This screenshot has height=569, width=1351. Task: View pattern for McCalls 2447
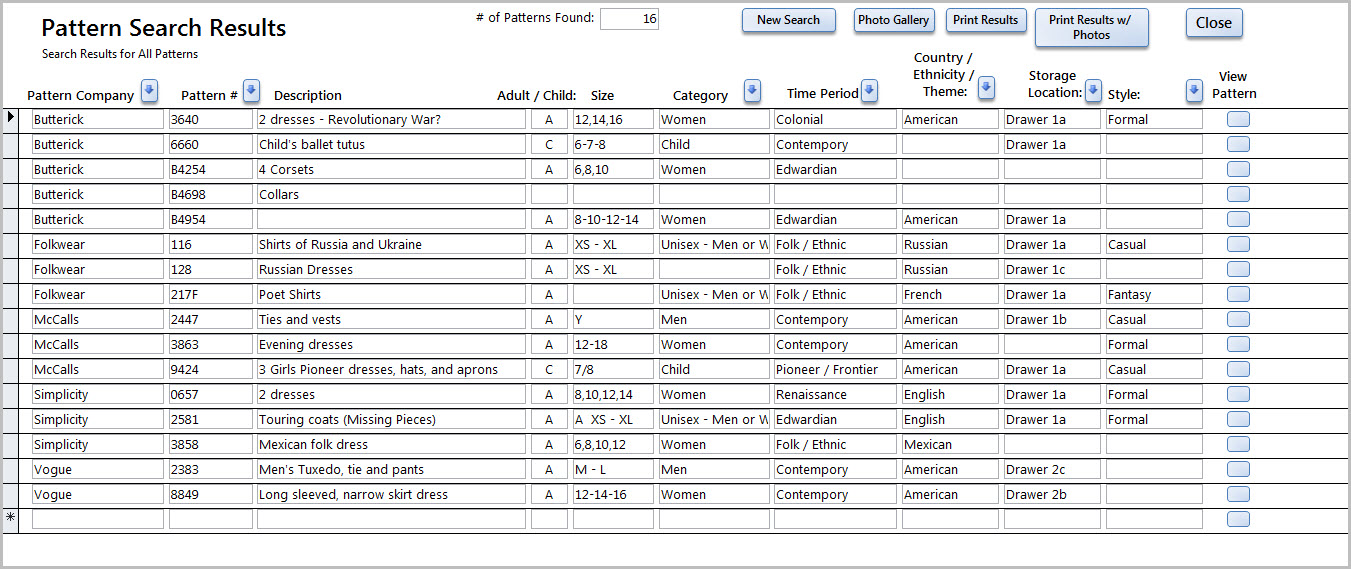click(x=1238, y=320)
